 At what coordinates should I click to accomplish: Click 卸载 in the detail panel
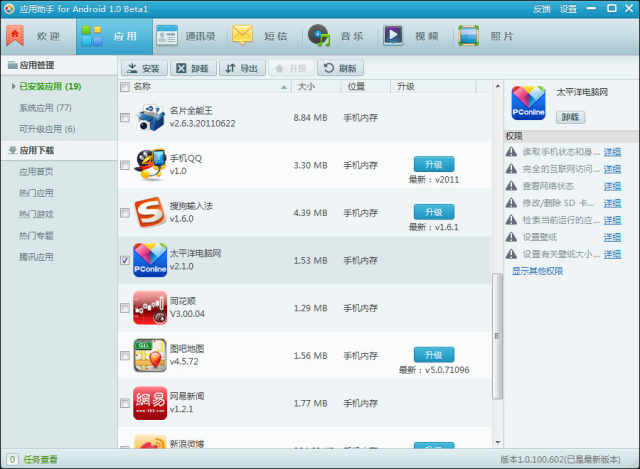tap(570, 117)
